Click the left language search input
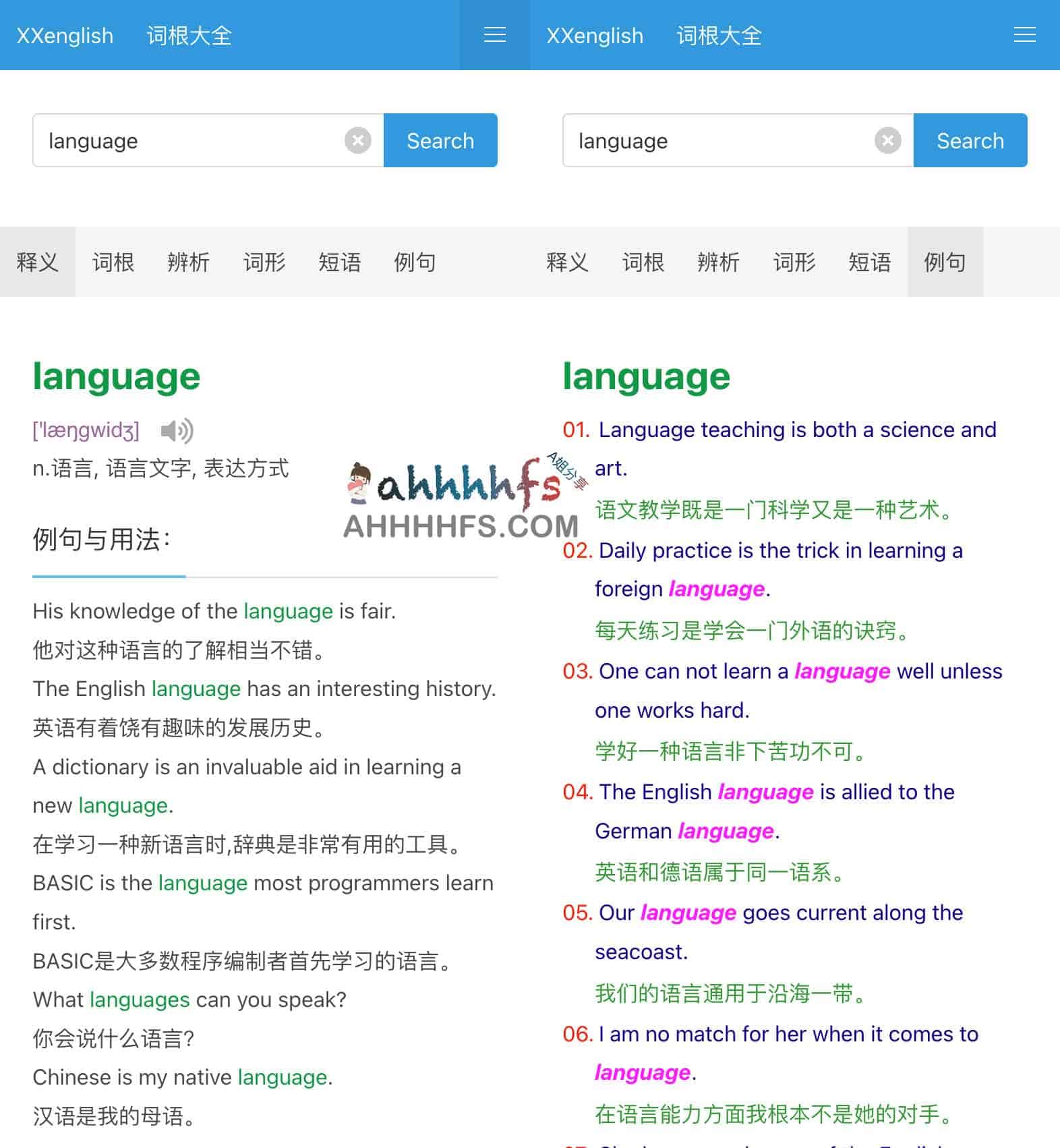Viewport: 1060px width, 1148px height. coord(189,140)
